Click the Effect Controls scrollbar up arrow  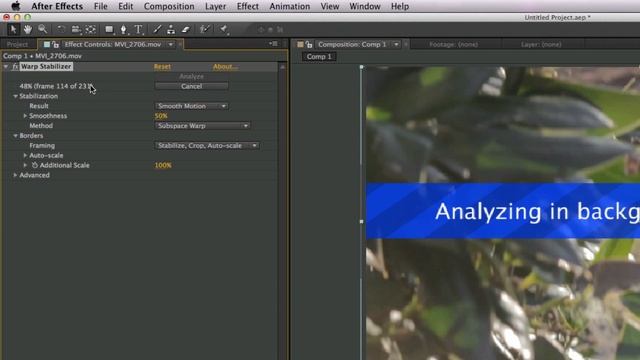tap(282, 67)
